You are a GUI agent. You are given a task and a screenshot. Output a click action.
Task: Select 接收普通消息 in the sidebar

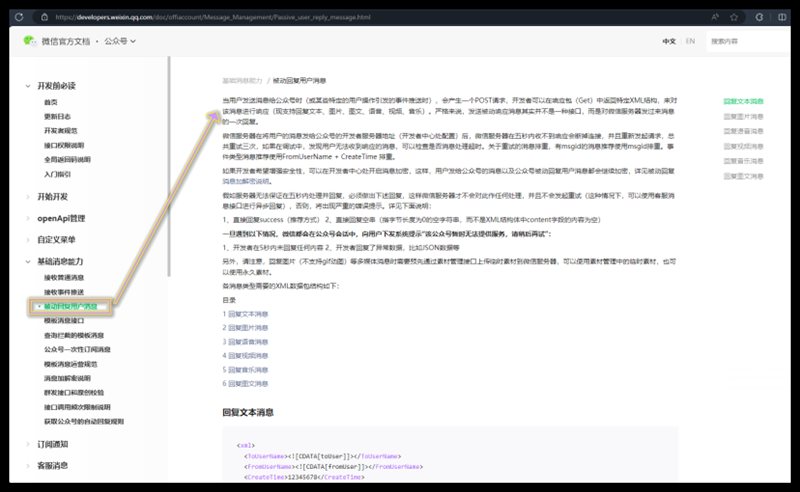(64, 278)
